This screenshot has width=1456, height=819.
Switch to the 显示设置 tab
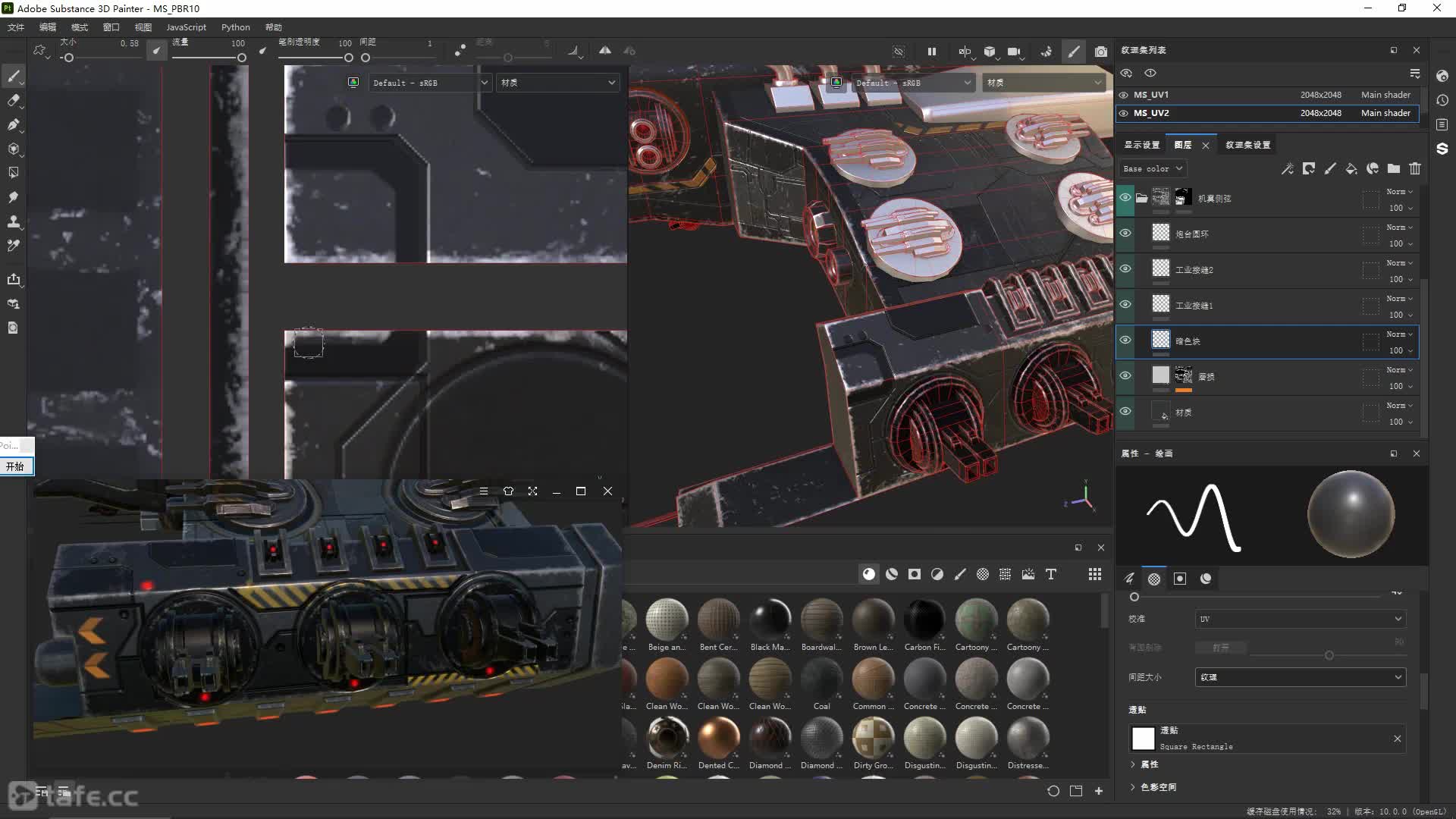click(x=1141, y=145)
